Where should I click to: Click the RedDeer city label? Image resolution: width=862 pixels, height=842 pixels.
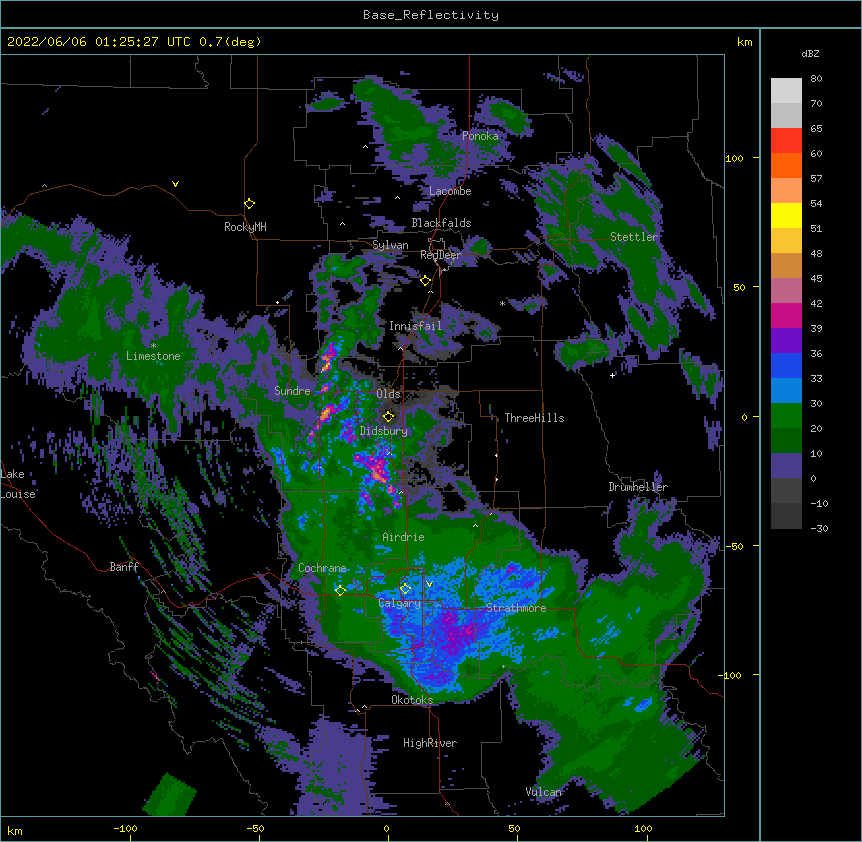440,255
